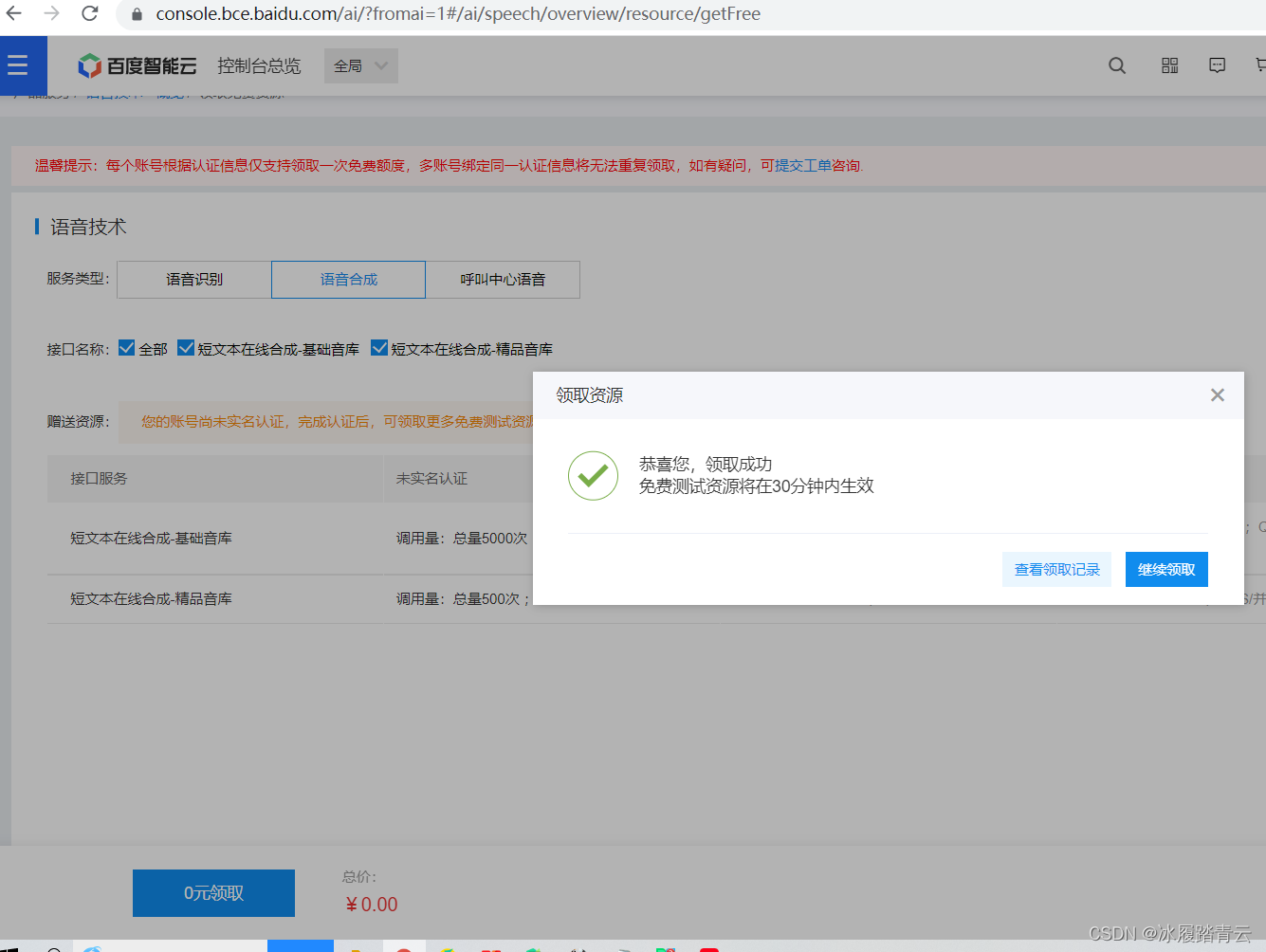Open the 提交工单 link
Viewport: 1266px width, 952px height.
803,165
